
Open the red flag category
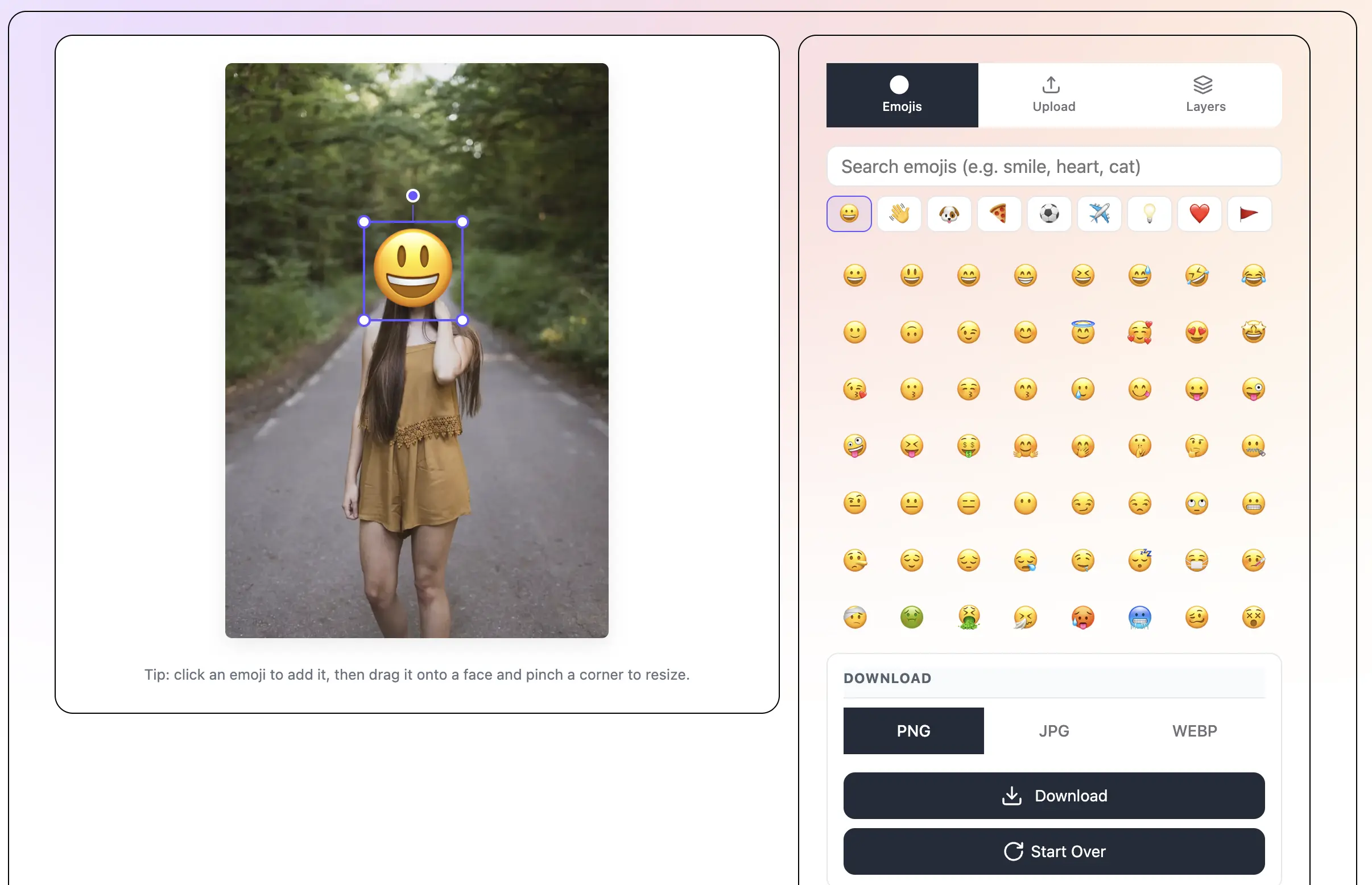(1249, 214)
